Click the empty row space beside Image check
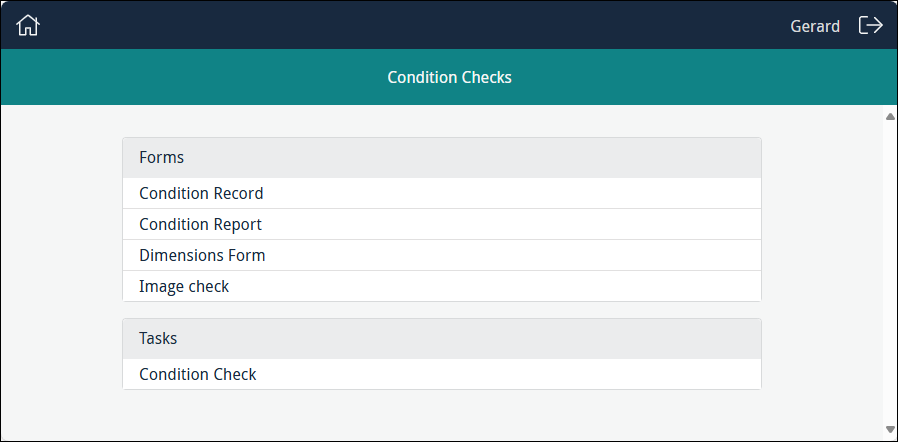The width and height of the screenshot is (898, 442). [500, 286]
